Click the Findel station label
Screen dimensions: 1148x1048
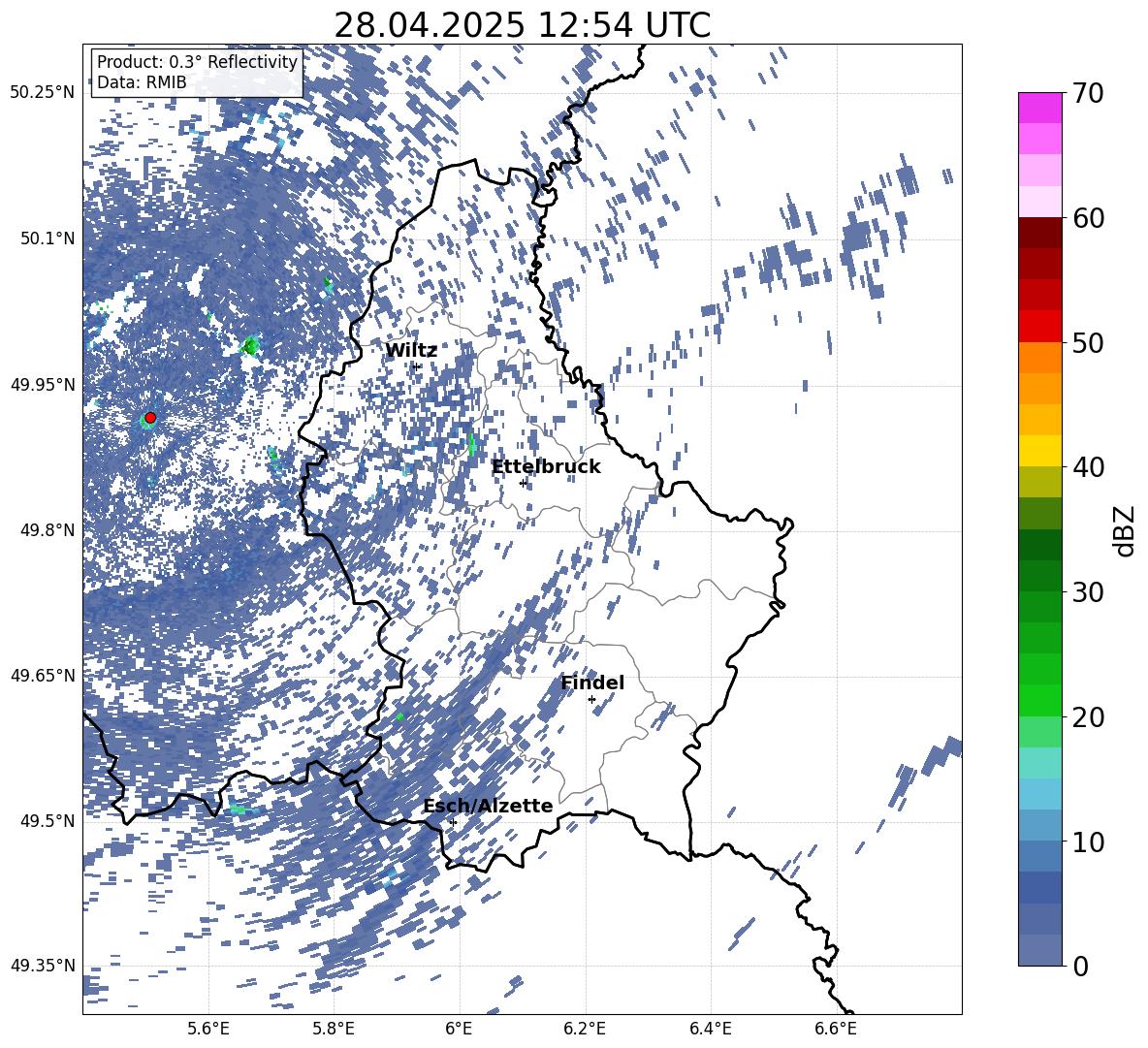[592, 683]
